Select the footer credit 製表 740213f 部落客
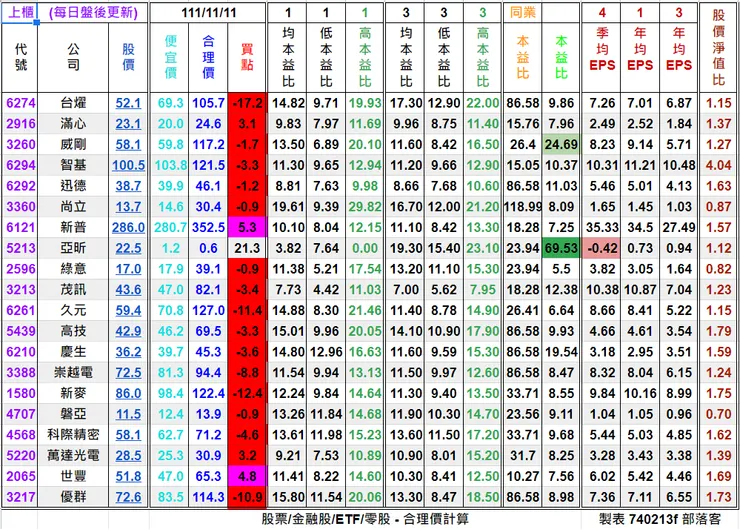The image size is (740, 530). point(660,519)
